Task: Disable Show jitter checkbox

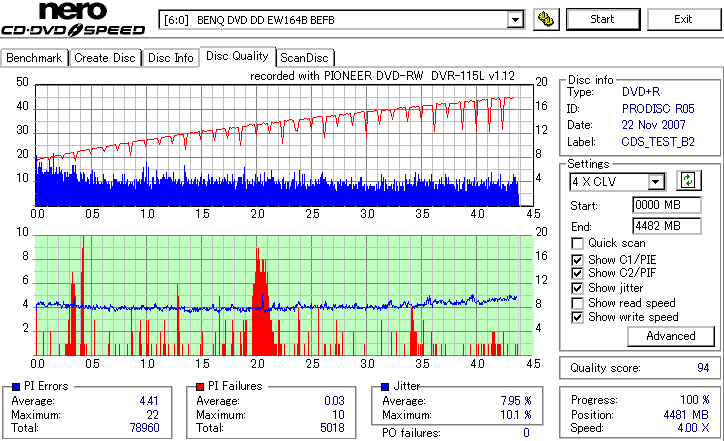Action: pyautogui.click(x=577, y=288)
